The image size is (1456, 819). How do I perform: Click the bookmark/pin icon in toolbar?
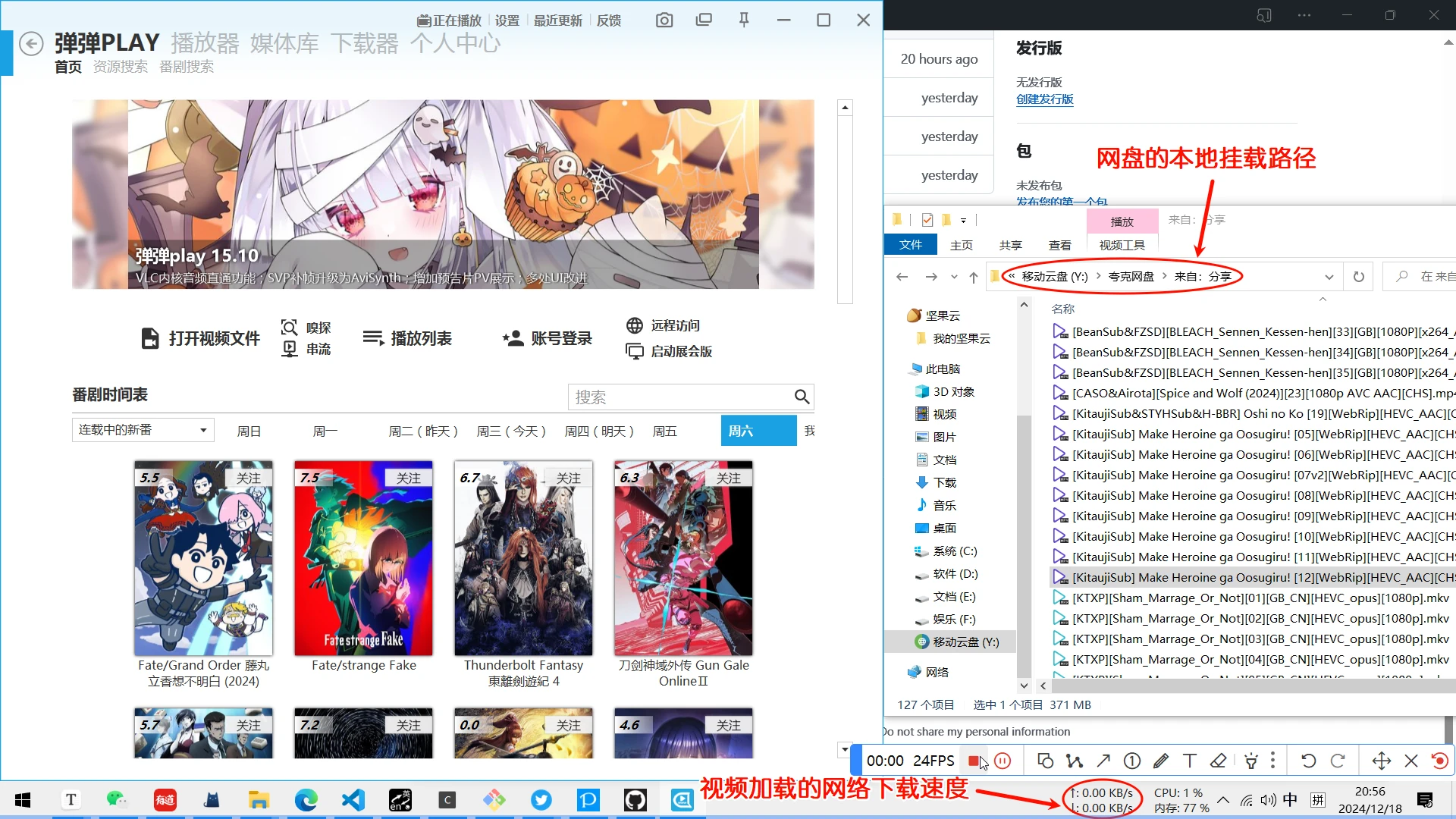coord(743,20)
